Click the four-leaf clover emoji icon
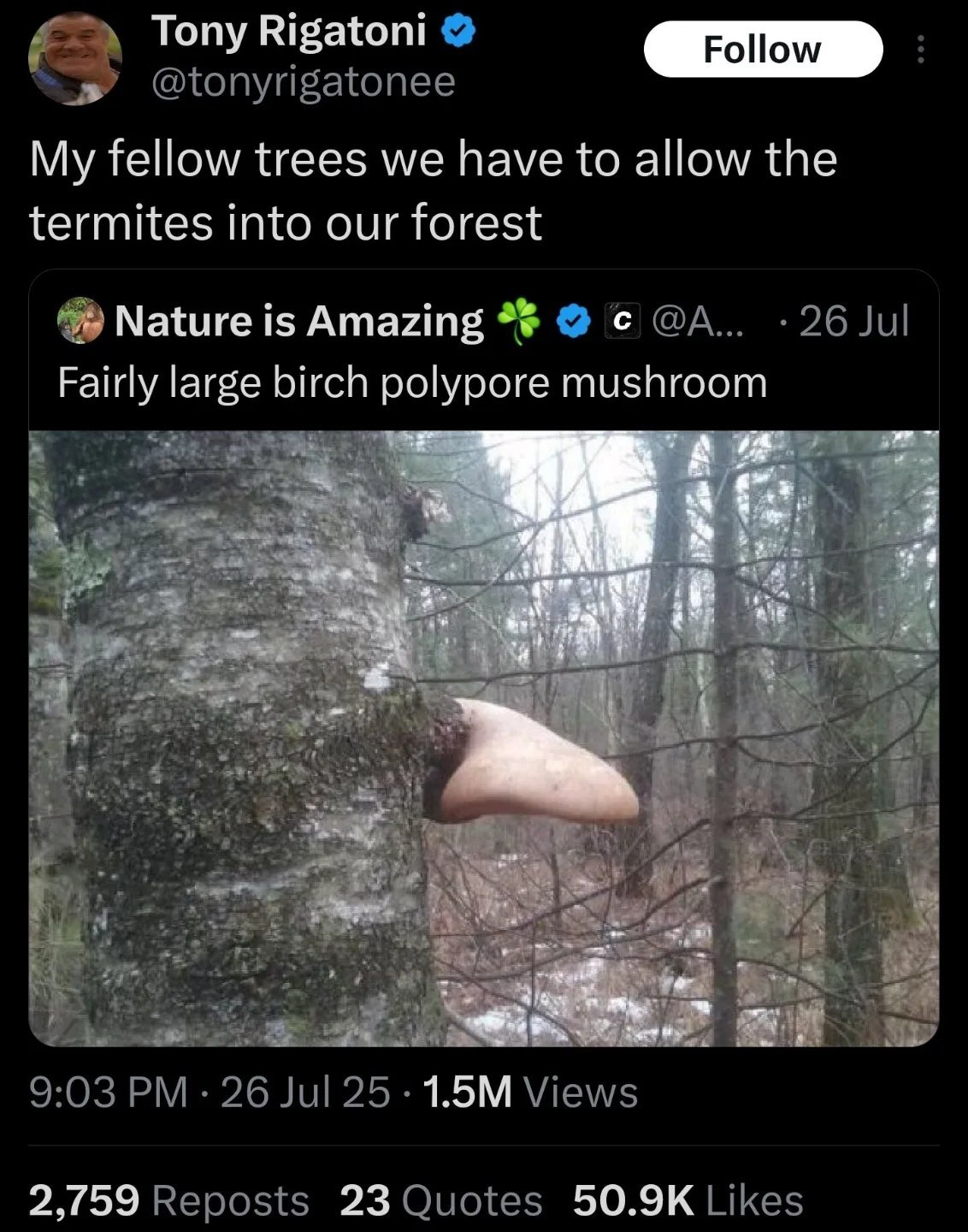 click(519, 322)
